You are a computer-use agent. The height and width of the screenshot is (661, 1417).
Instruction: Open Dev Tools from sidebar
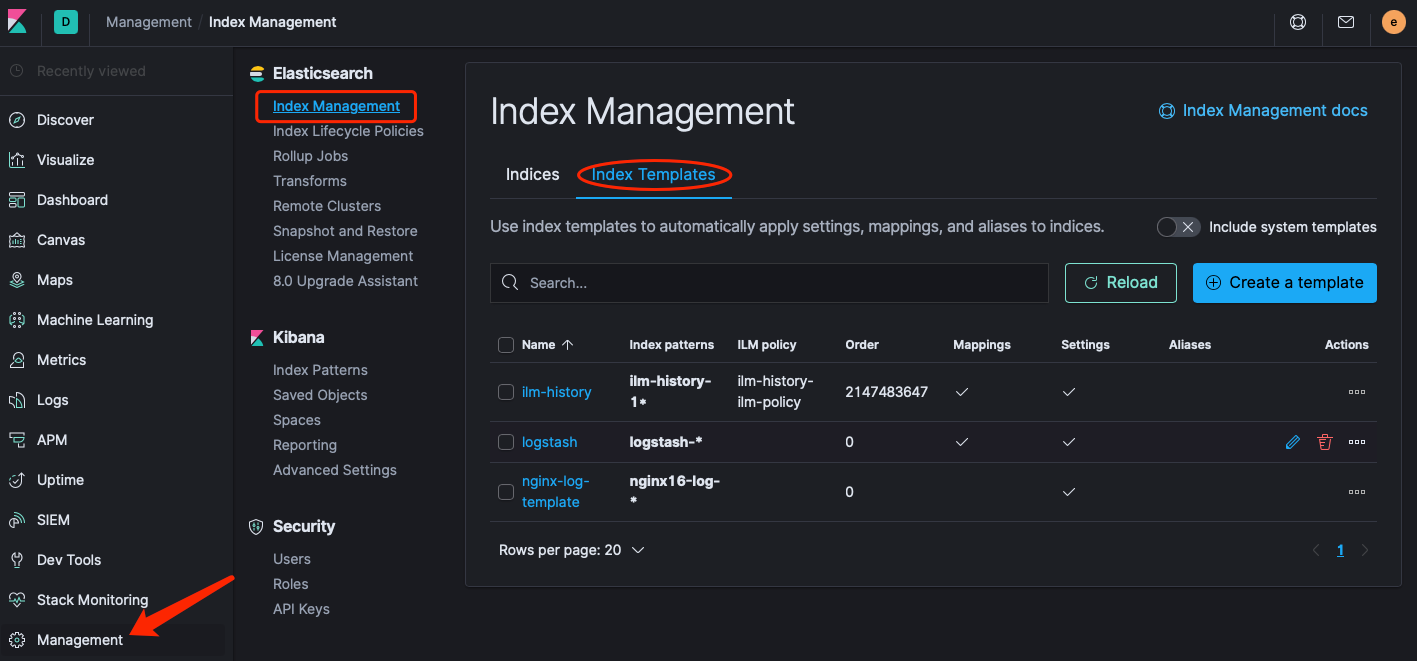point(69,560)
